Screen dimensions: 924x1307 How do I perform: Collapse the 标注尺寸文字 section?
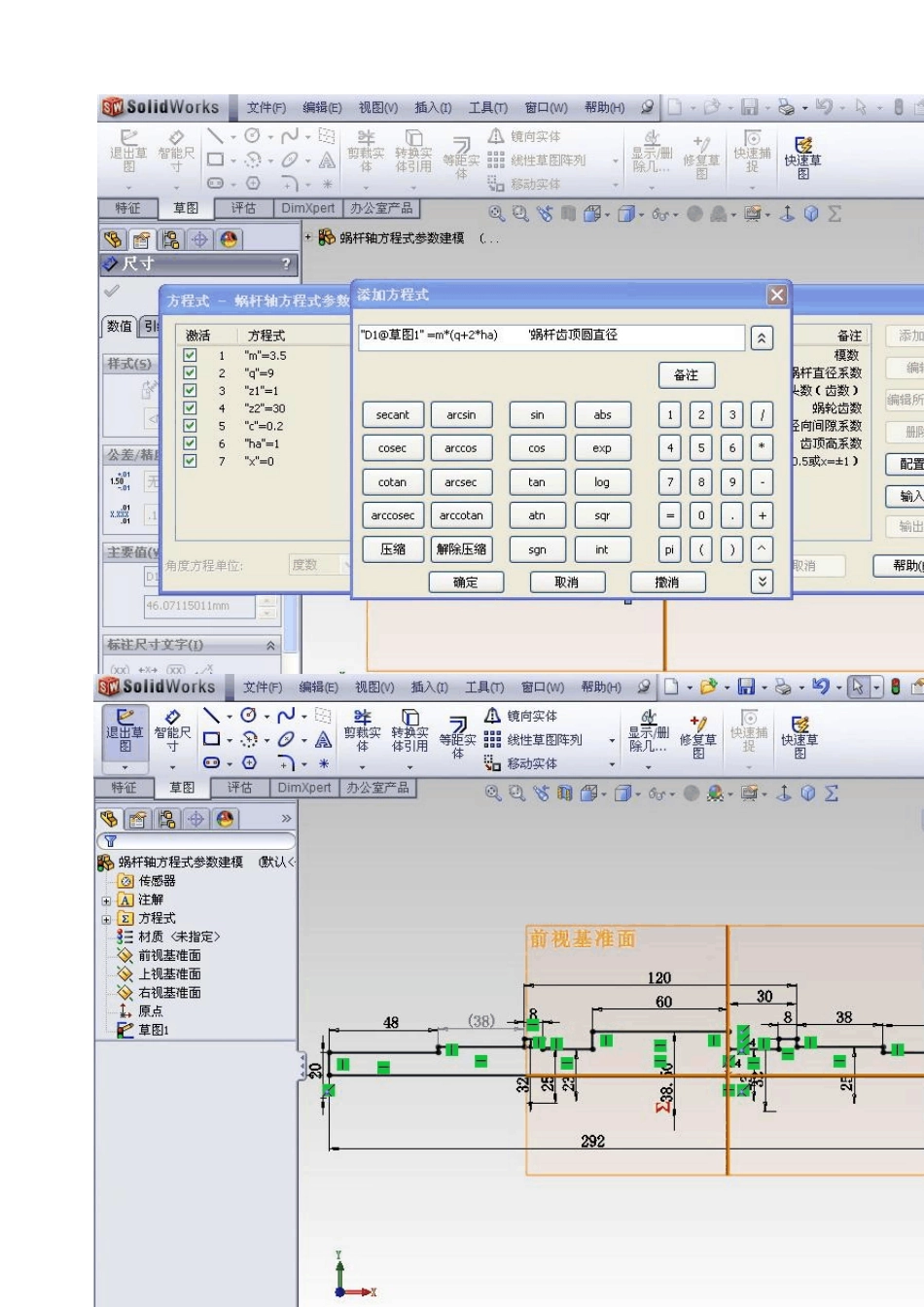[x=270, y=645]
